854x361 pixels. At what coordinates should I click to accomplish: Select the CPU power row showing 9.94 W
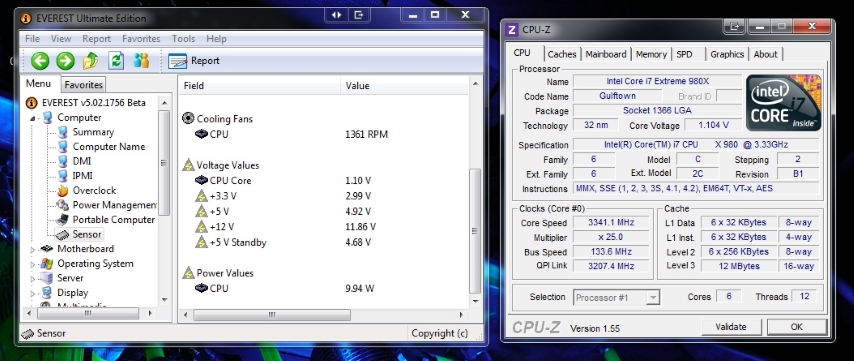coord(284,288)
